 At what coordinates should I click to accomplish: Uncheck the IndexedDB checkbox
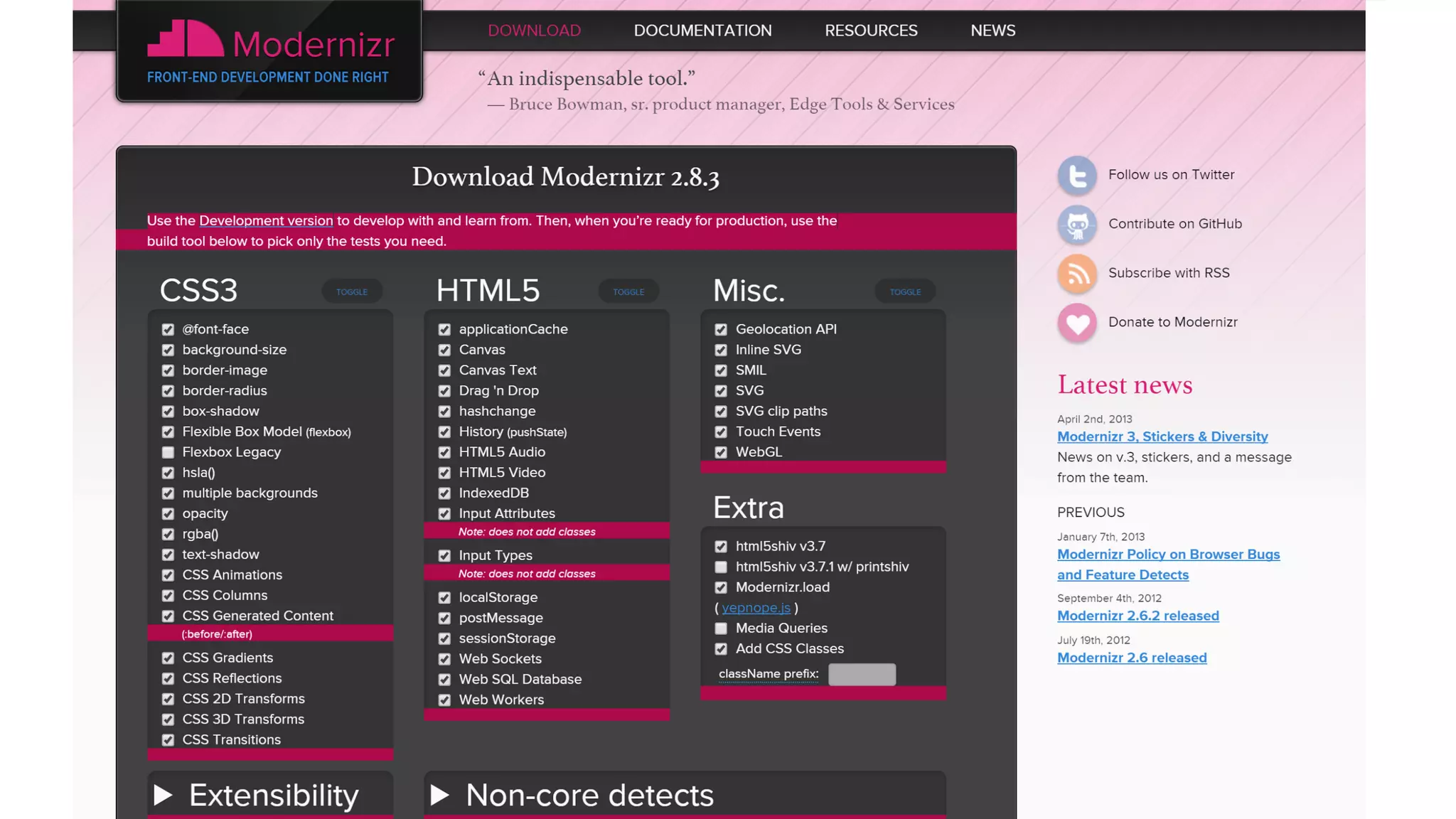click(x=444, y=493)
